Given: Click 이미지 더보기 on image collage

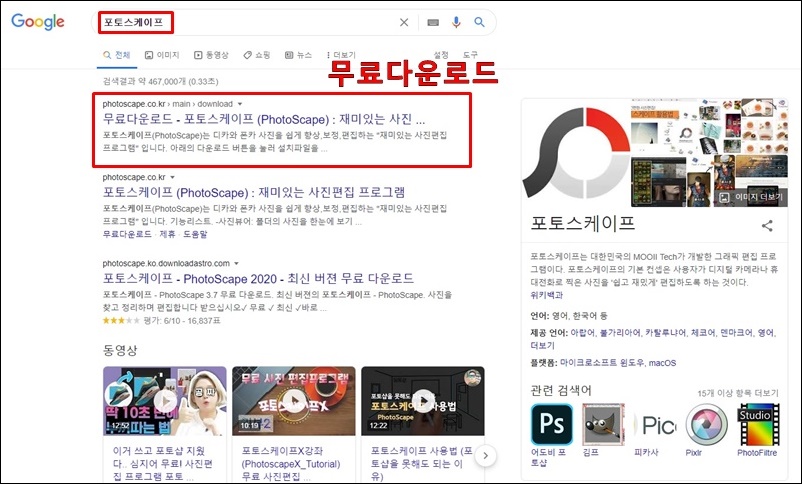Looking at the screenshot, I should coord(751,197).
